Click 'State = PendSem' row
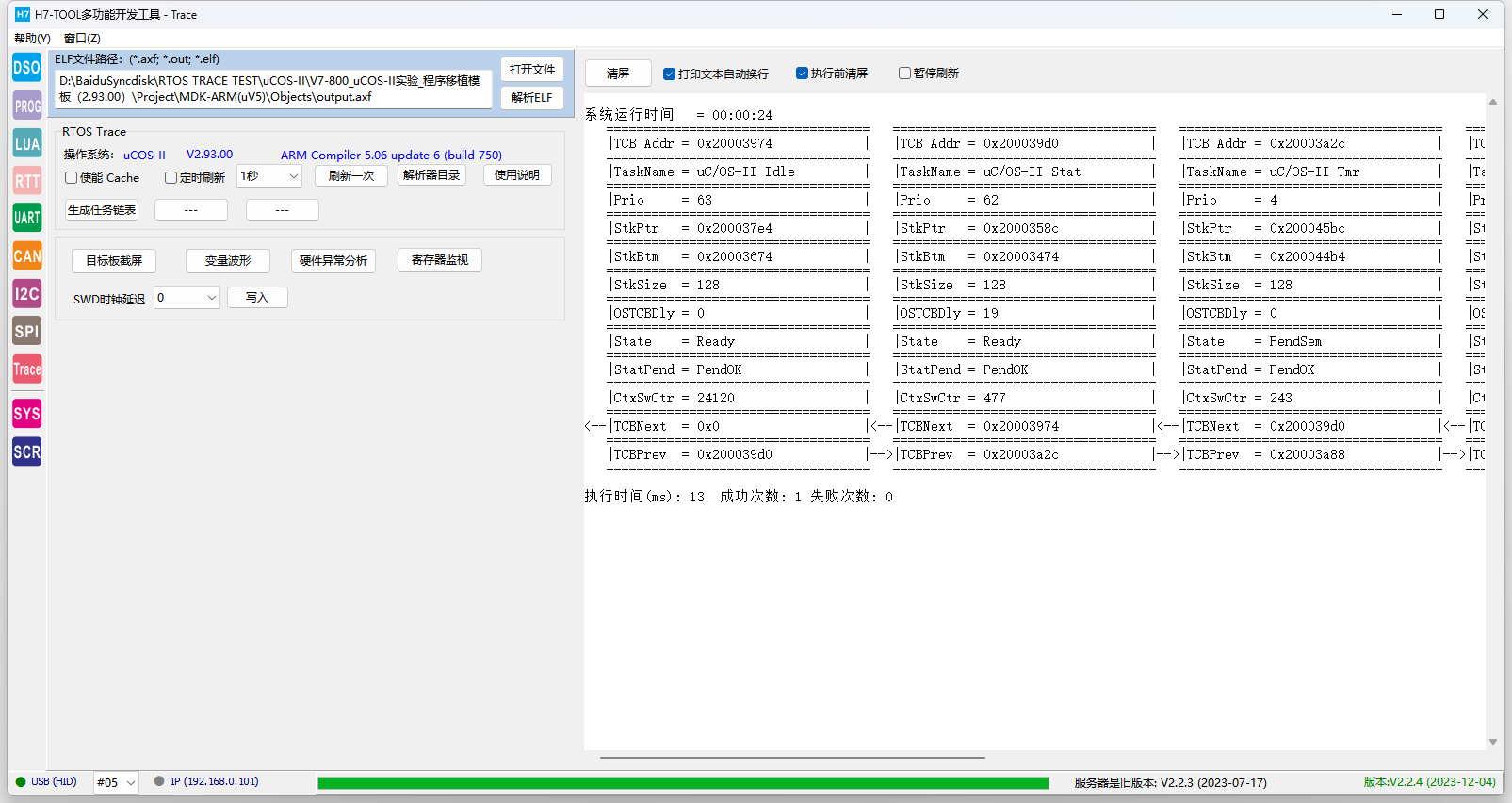Image resolution: width=1512 pixels, height=803 pixels. click(1254, 341)
